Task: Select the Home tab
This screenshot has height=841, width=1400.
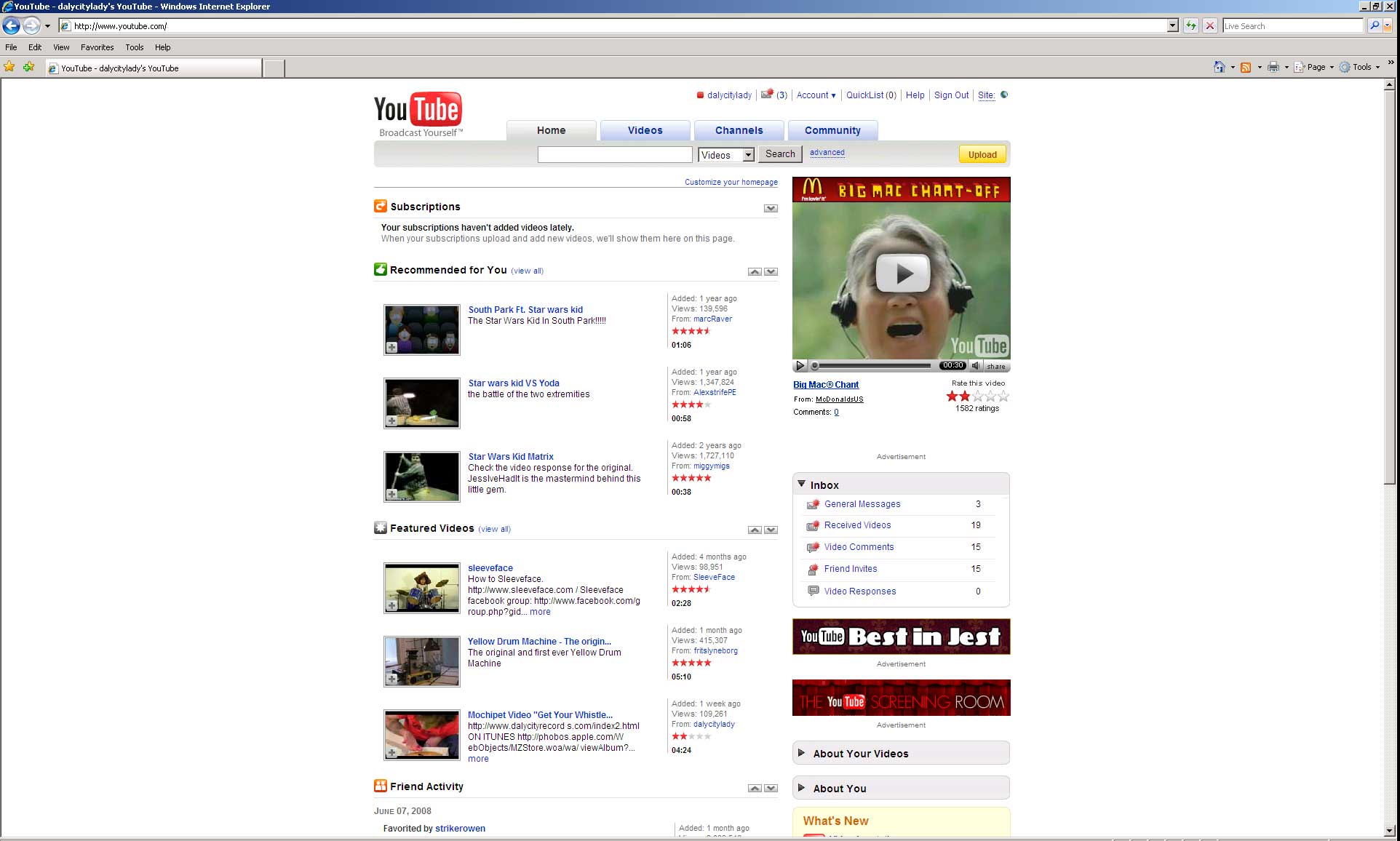Action: pos(551,130)
